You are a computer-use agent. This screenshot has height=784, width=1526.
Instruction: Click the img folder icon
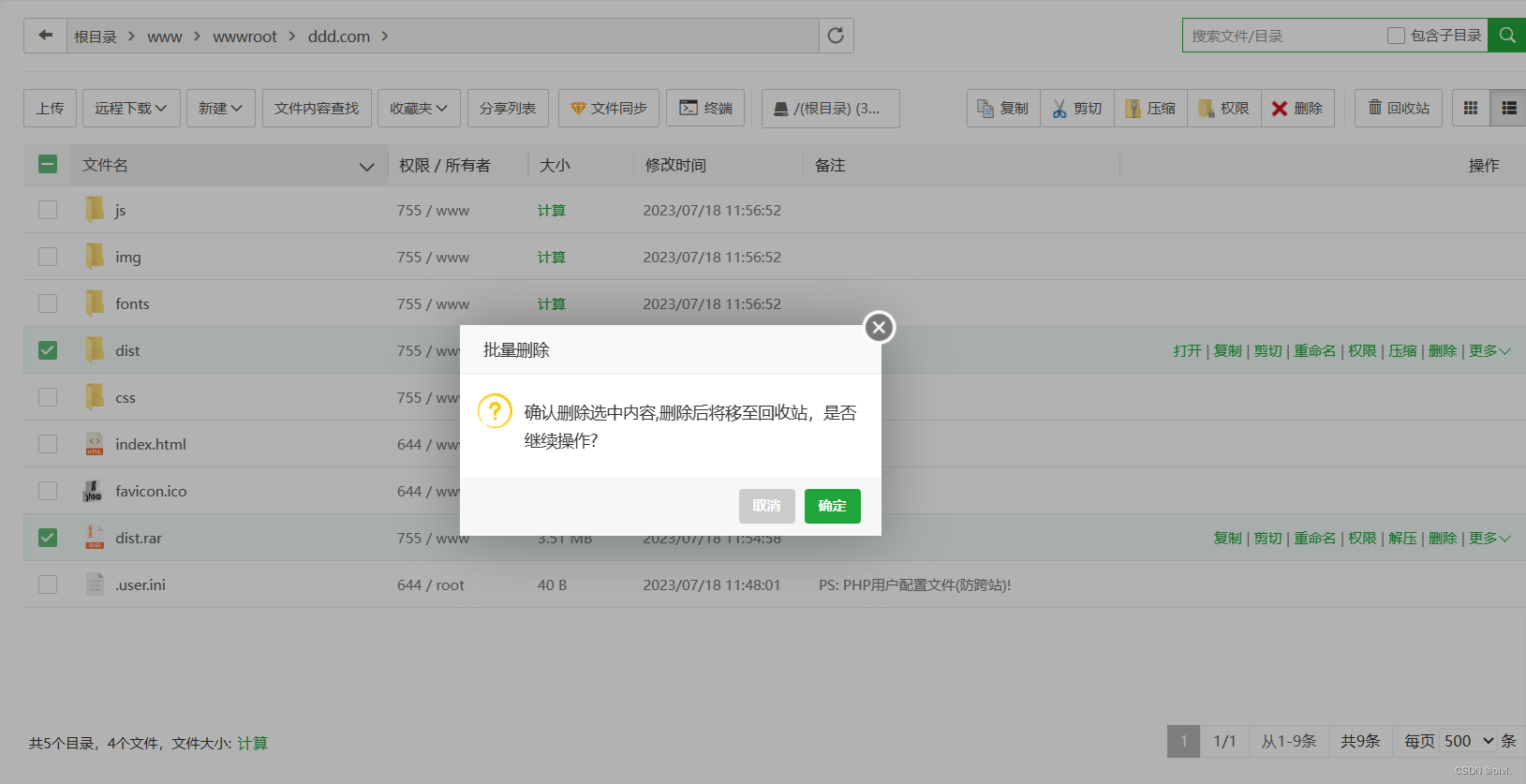[x=95, y=257]
